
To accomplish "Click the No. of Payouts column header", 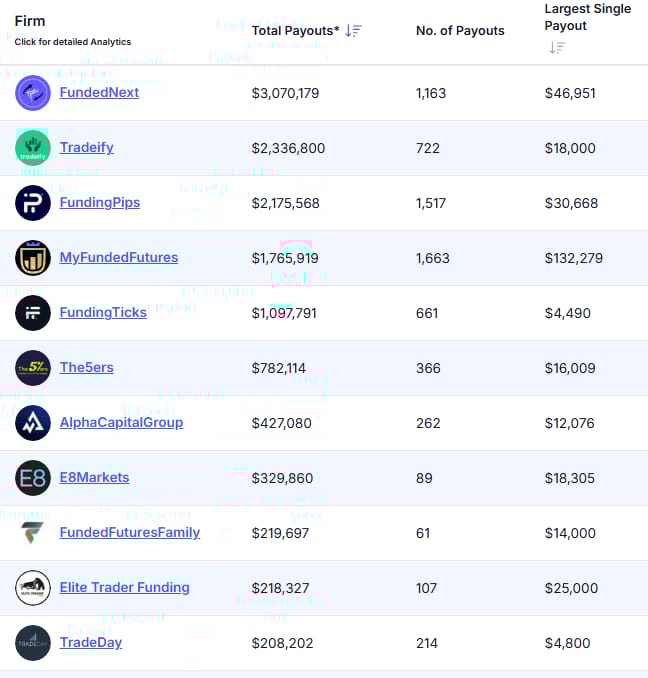I will click(460, 31).
